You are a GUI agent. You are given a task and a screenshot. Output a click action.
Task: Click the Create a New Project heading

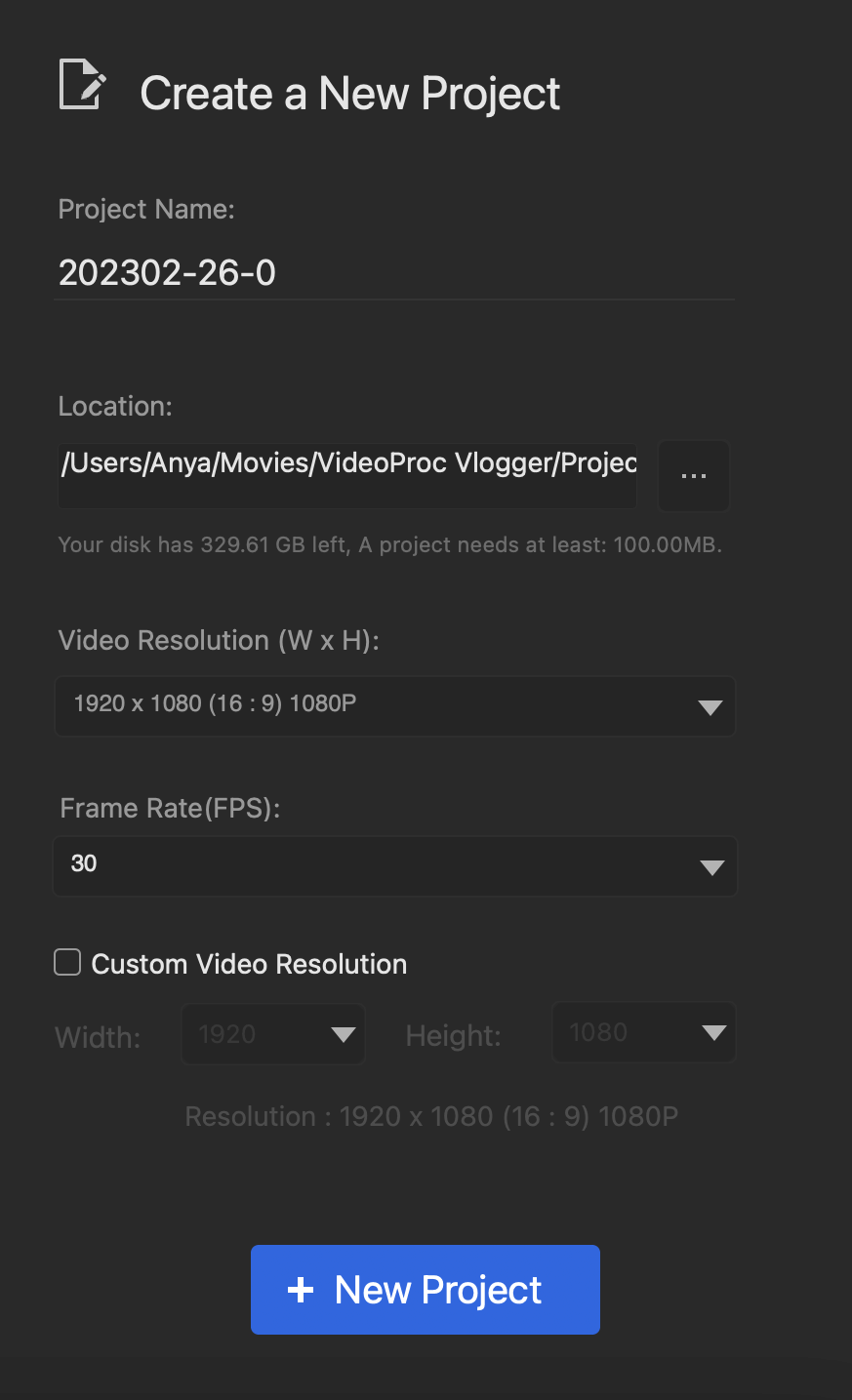[349, 94]
